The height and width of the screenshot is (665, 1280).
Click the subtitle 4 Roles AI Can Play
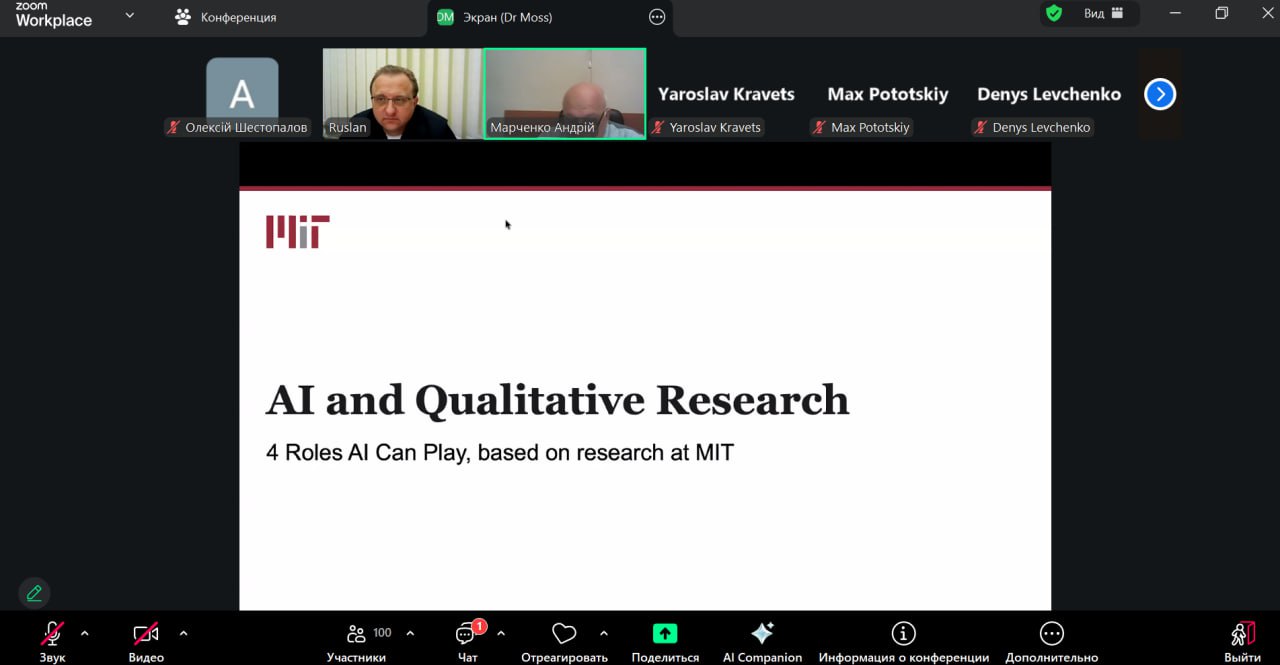pyautogui.click(x=366, y=452)
